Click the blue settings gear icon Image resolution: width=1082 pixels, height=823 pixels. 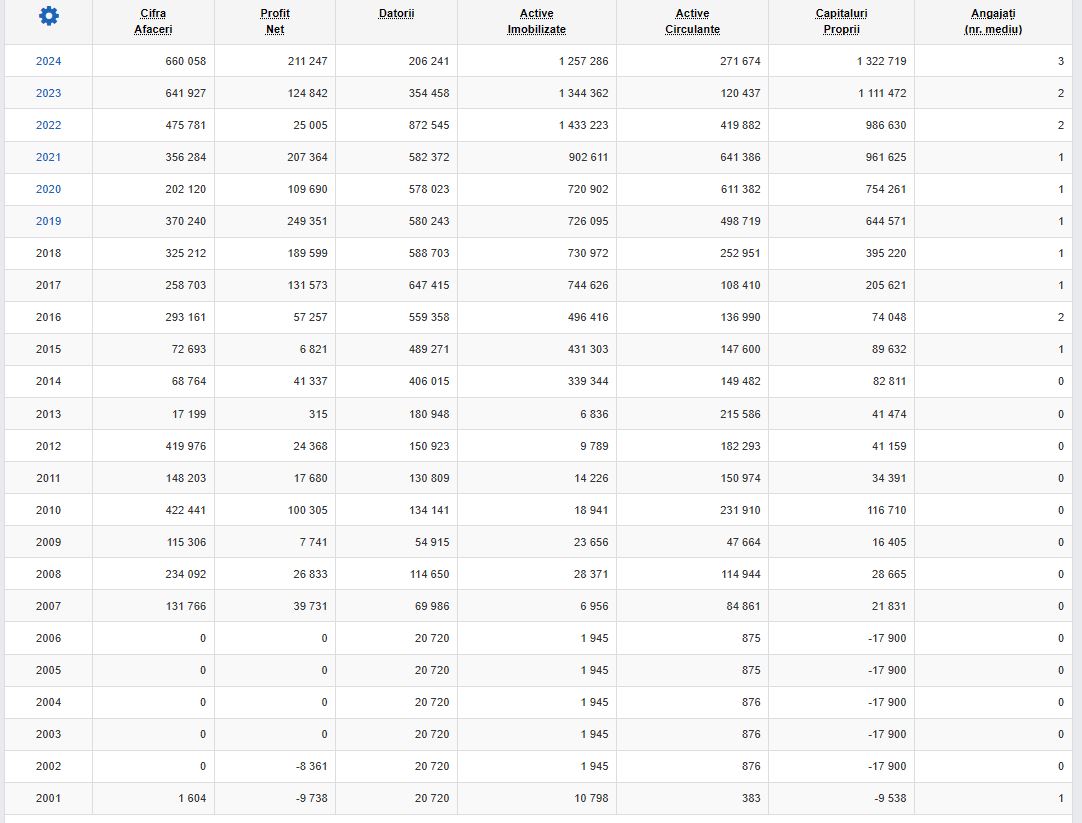(48, 16)
